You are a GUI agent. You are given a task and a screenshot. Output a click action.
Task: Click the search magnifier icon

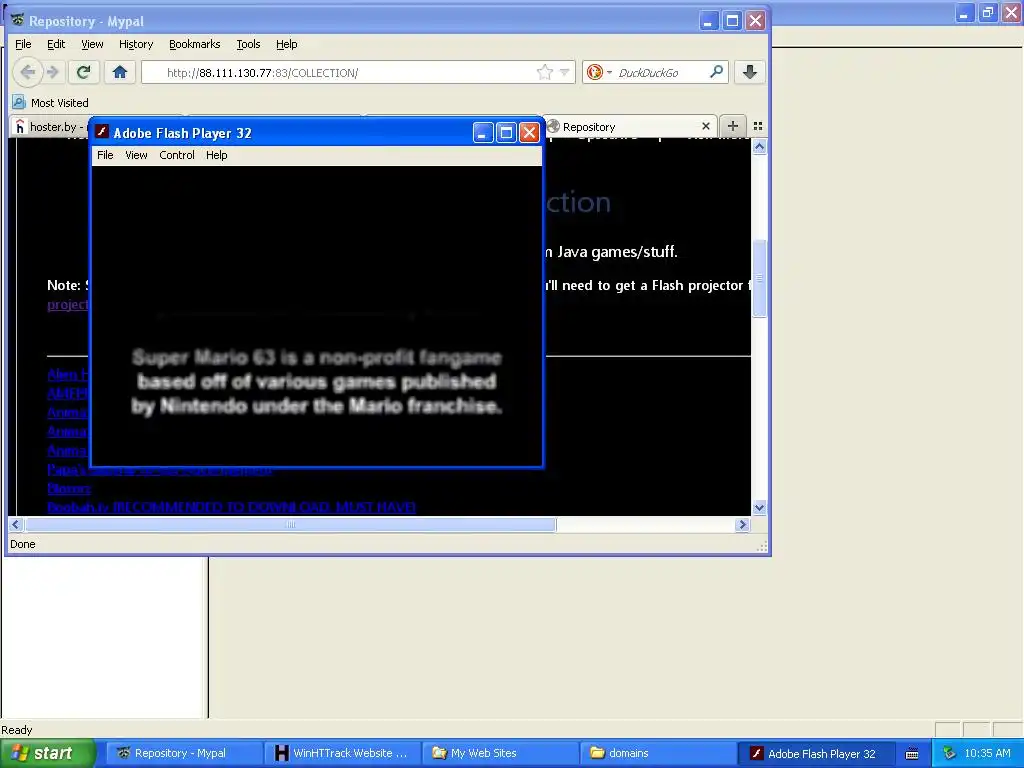716,72
